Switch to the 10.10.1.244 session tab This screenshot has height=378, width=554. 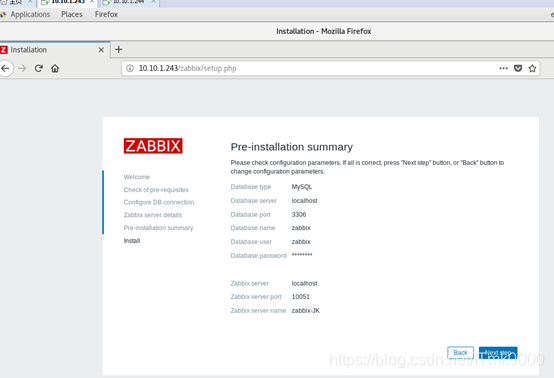pyautogui.click(x=129, y=2)
